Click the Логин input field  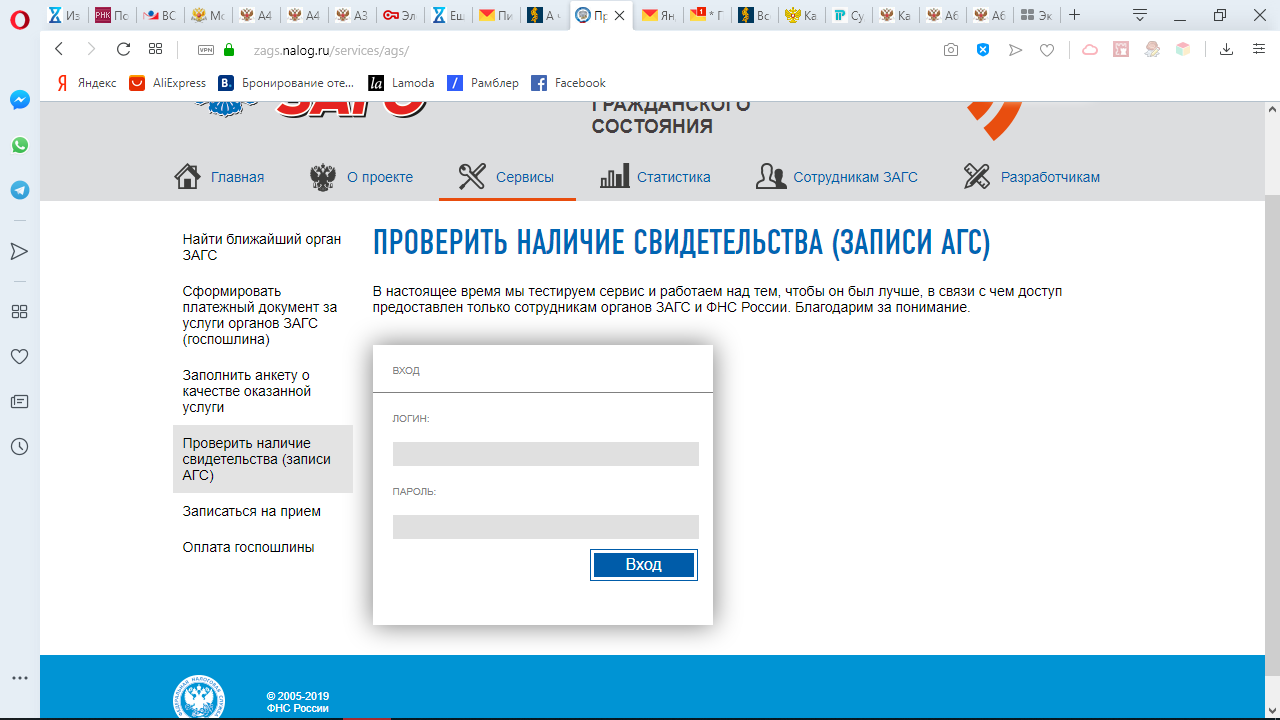545,454
